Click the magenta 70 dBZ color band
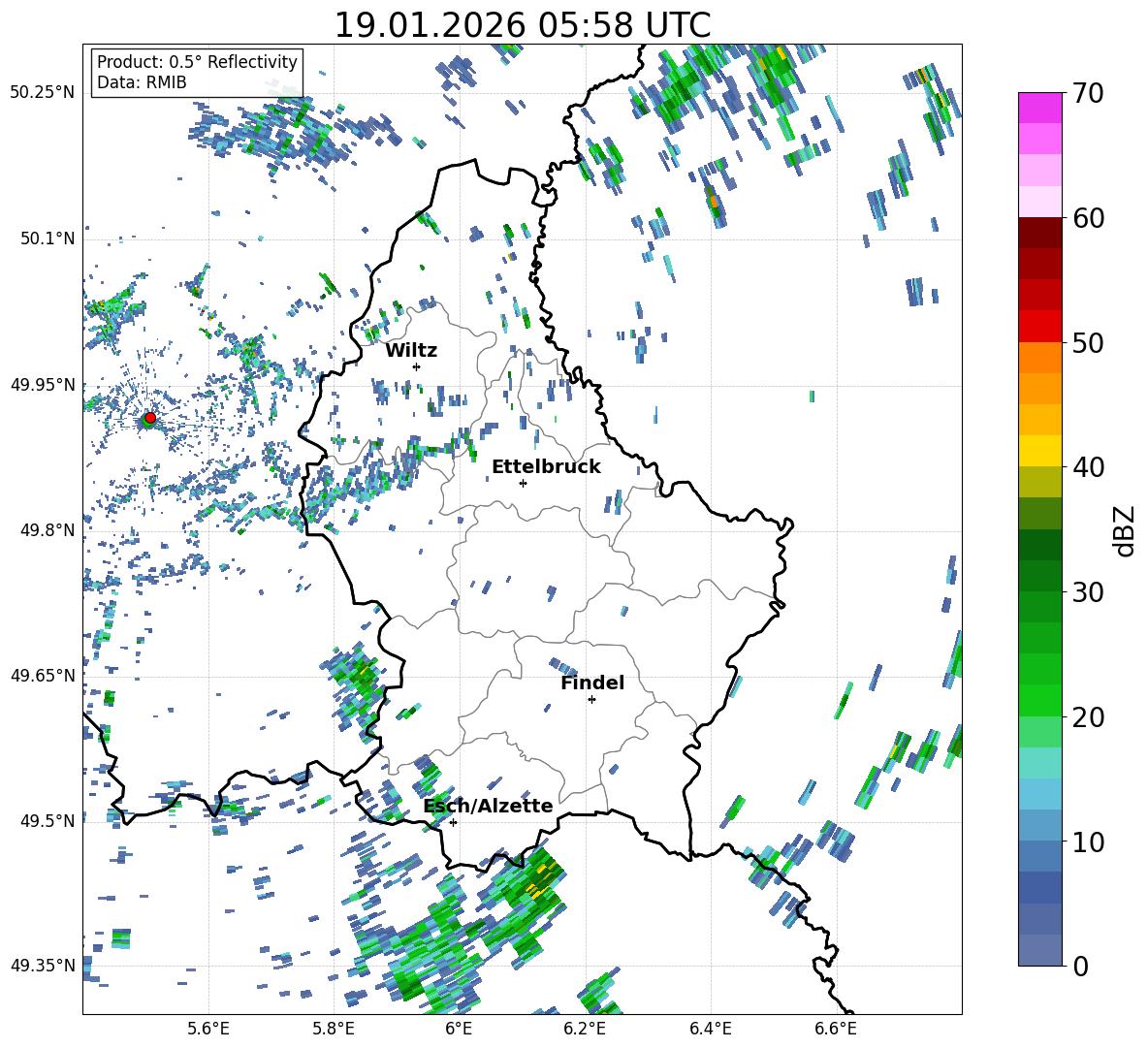This screenshot has height=1048, width=1148. (1039, 108)
